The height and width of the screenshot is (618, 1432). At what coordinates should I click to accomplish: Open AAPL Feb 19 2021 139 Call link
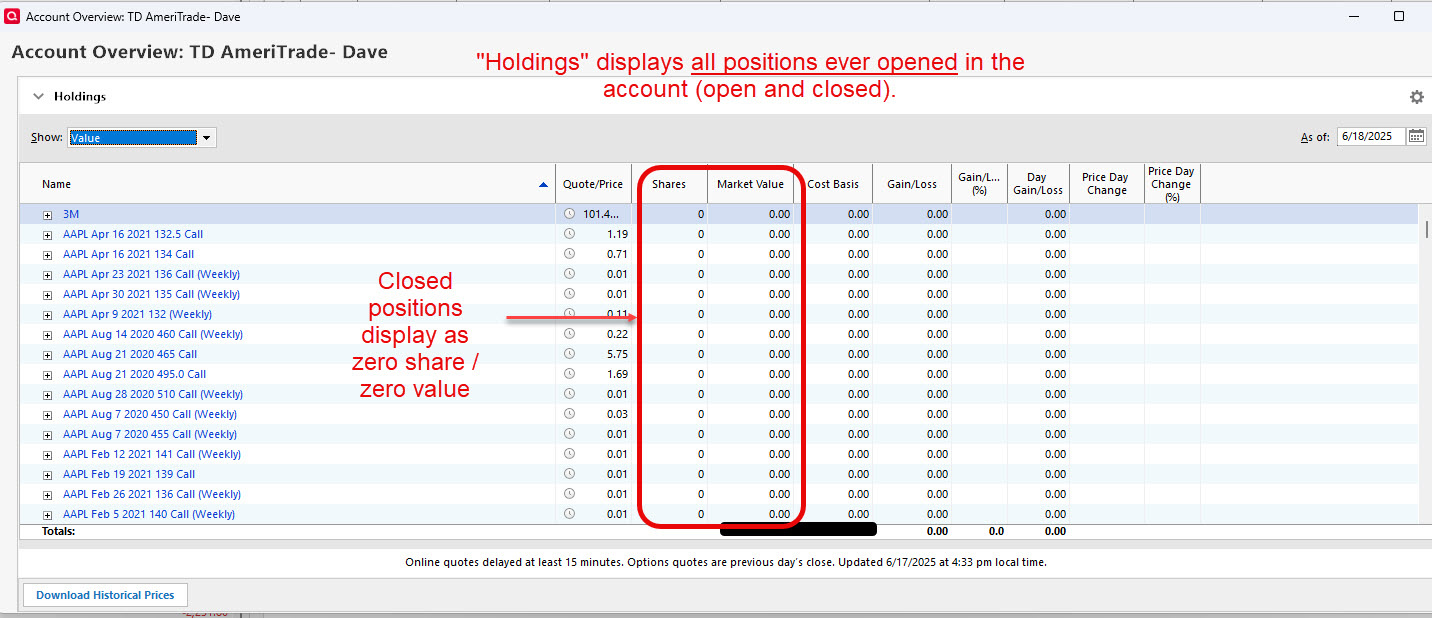pyautogui.click(x=129, y=474)
